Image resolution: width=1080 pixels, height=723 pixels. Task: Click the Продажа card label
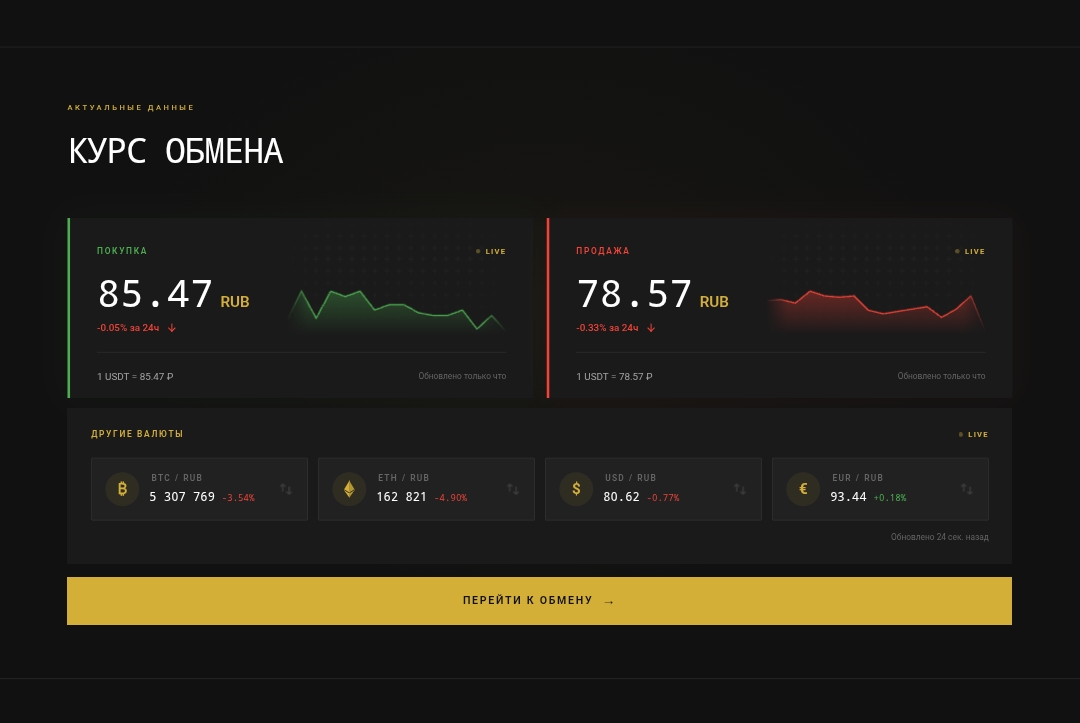603,251
